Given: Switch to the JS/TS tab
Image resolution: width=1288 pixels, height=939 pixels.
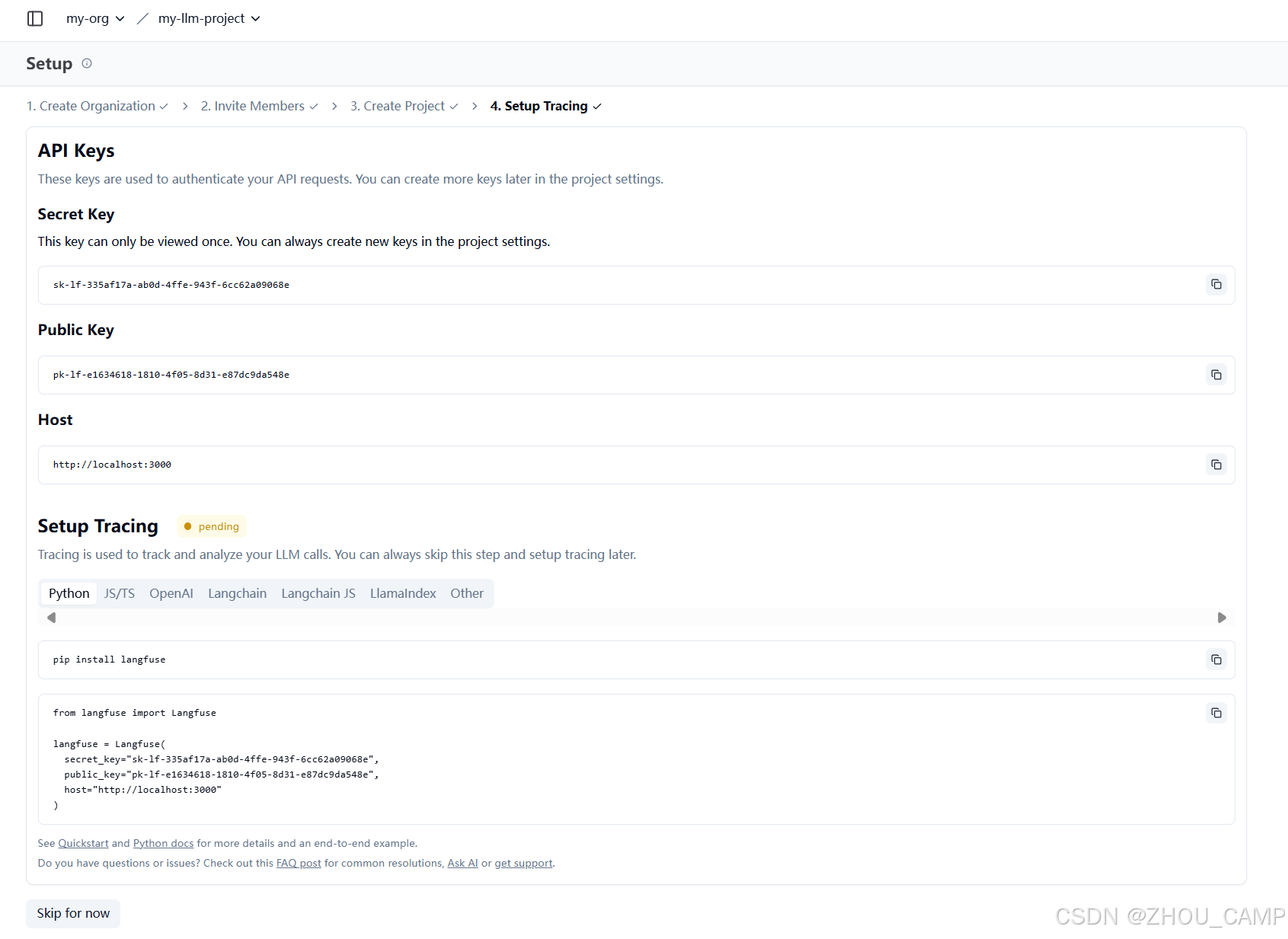Looking at the screenshot, I should click(120, 593).
